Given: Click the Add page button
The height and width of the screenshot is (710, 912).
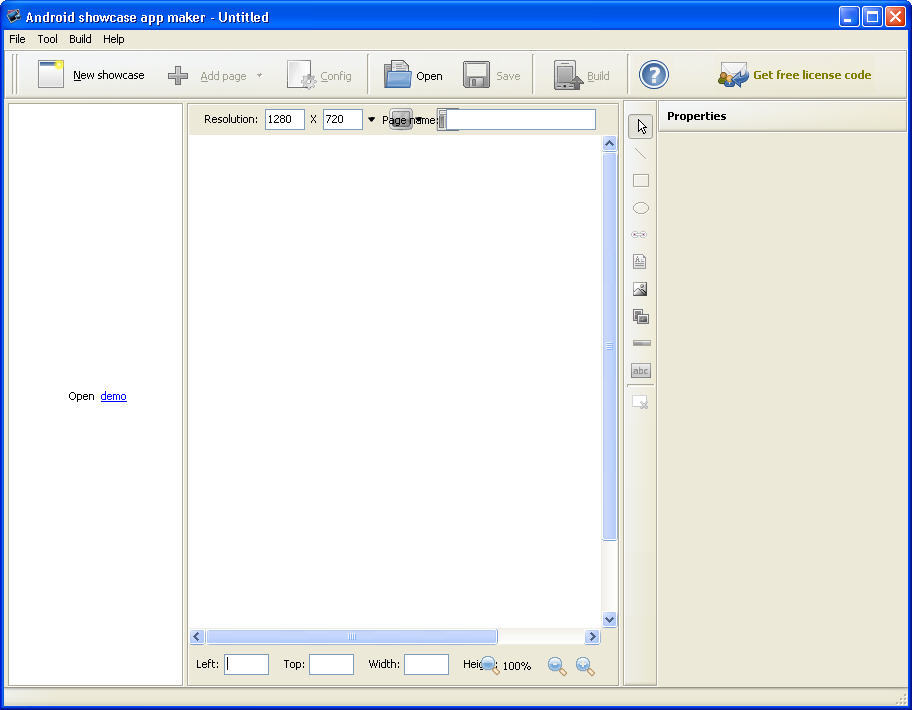Looking at the screenshot, I should coord(208,76).
